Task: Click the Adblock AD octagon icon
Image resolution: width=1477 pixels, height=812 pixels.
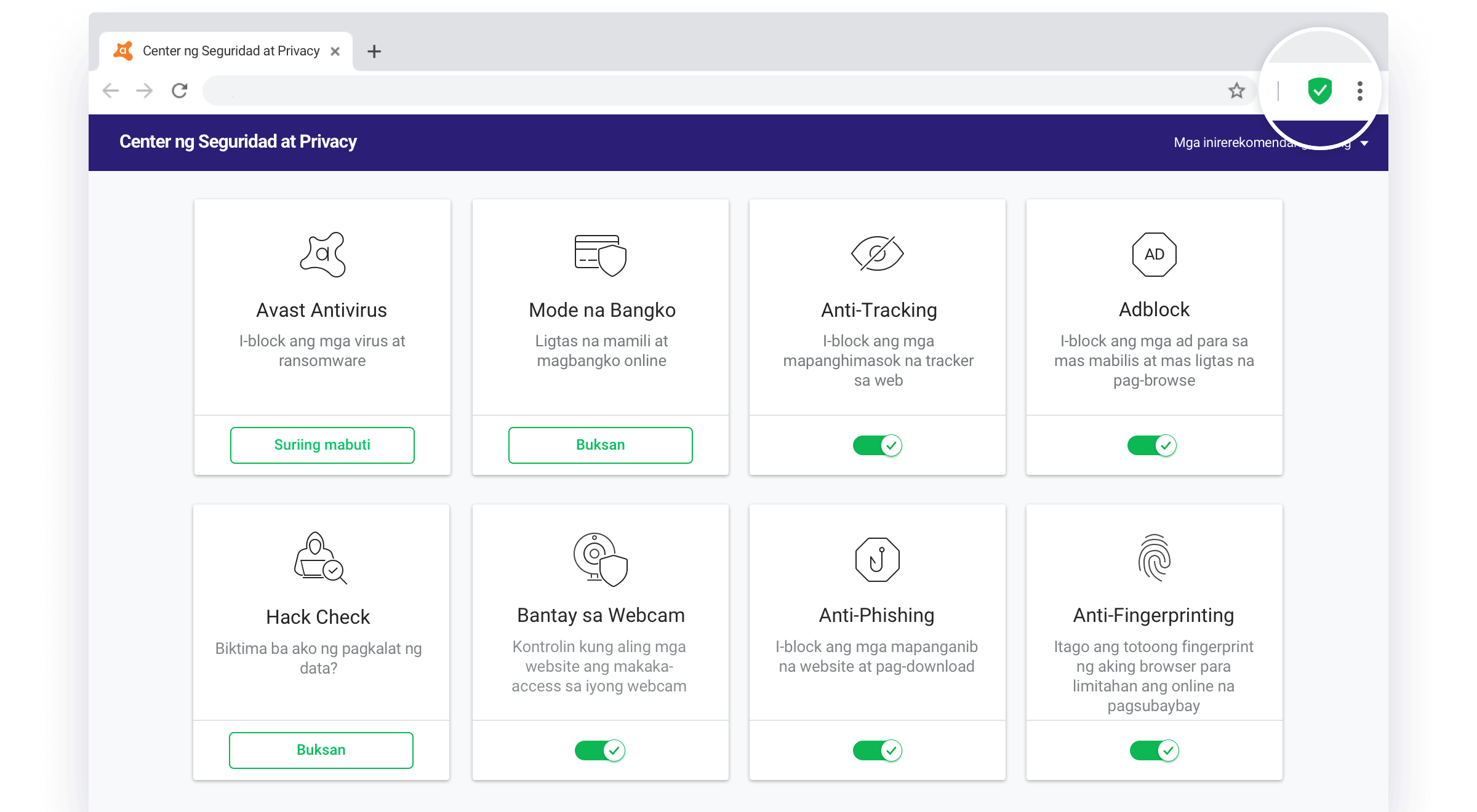Action: (x=1154, y=254)
